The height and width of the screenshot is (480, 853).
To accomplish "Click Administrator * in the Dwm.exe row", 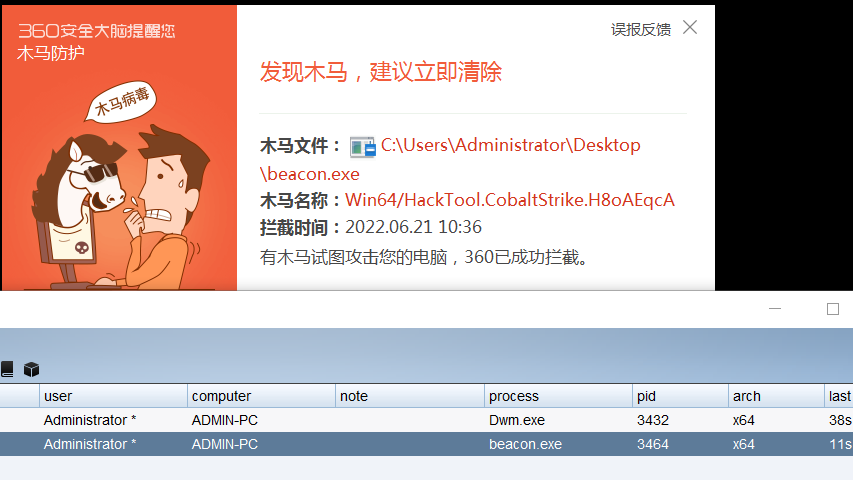I will (x=90, y=420).
